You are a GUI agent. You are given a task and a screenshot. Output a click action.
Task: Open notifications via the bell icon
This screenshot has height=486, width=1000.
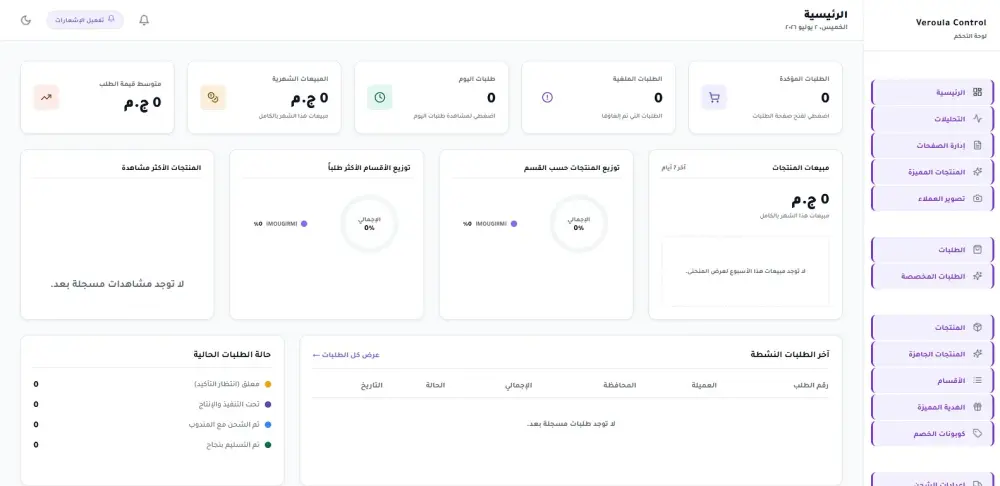144,20
